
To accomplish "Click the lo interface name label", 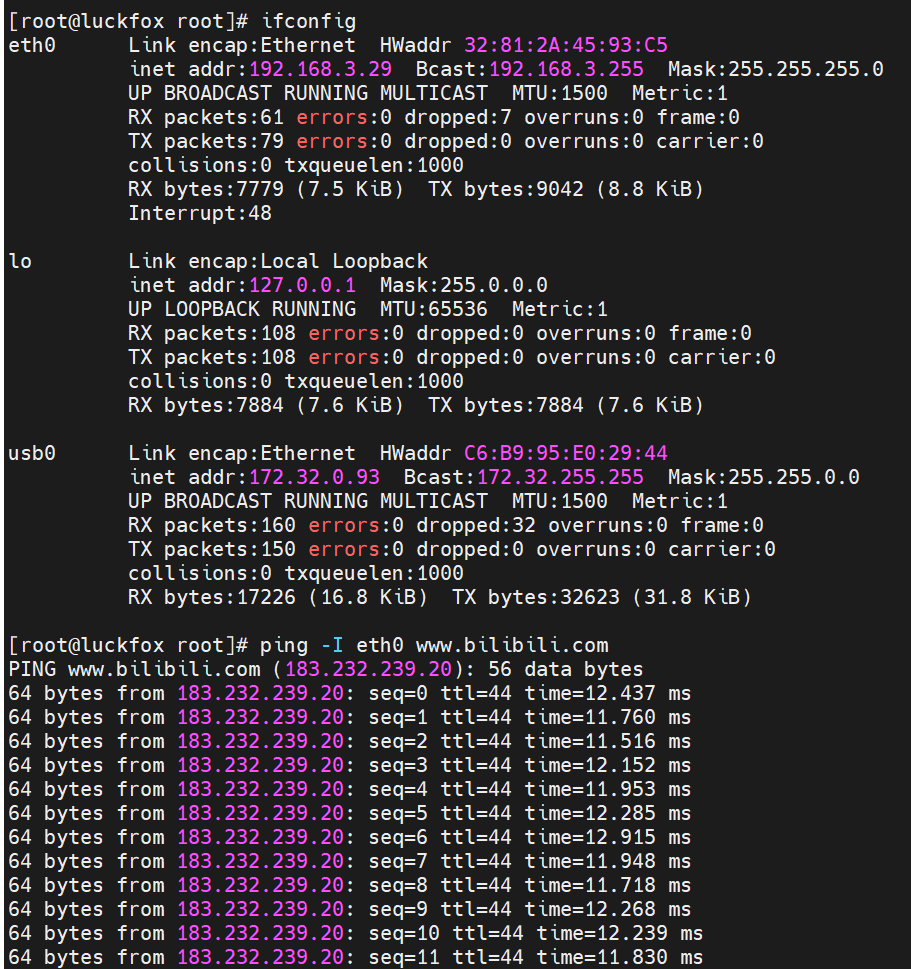I will pos(20,261).
